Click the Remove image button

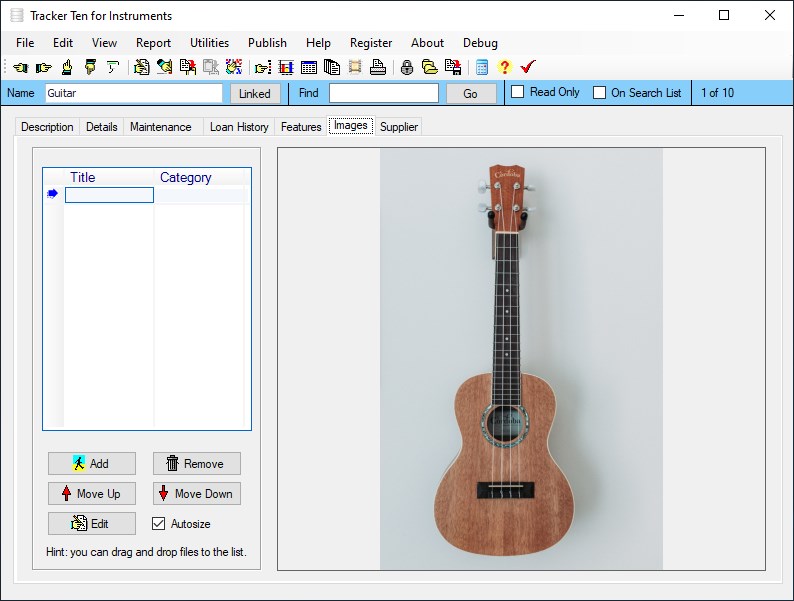coord(196,463)
